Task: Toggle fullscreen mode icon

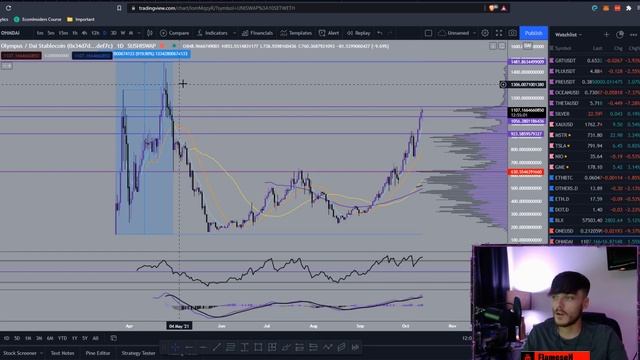Action: 499,33
